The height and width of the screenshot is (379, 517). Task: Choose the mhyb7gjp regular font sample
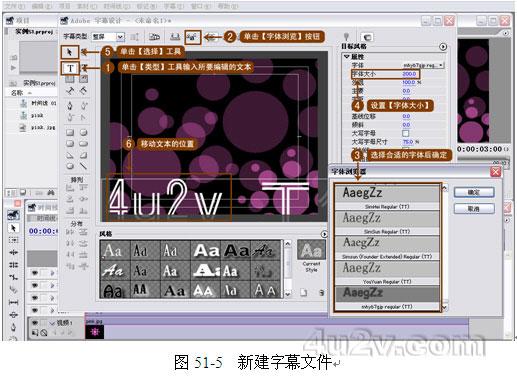(387, 297)
